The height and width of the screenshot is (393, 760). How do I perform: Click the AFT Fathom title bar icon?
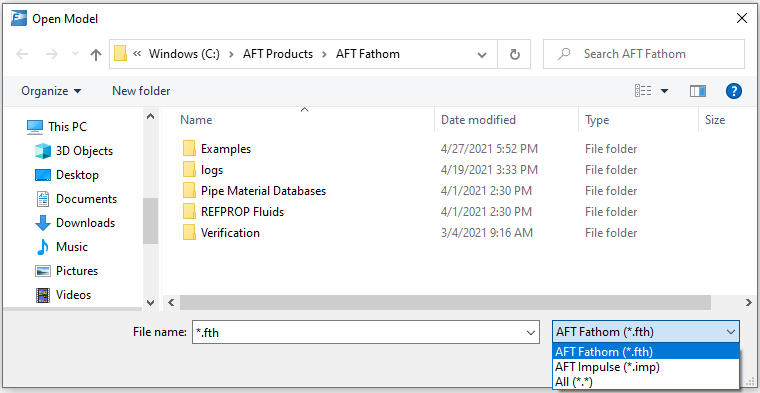tap(19, 18)
